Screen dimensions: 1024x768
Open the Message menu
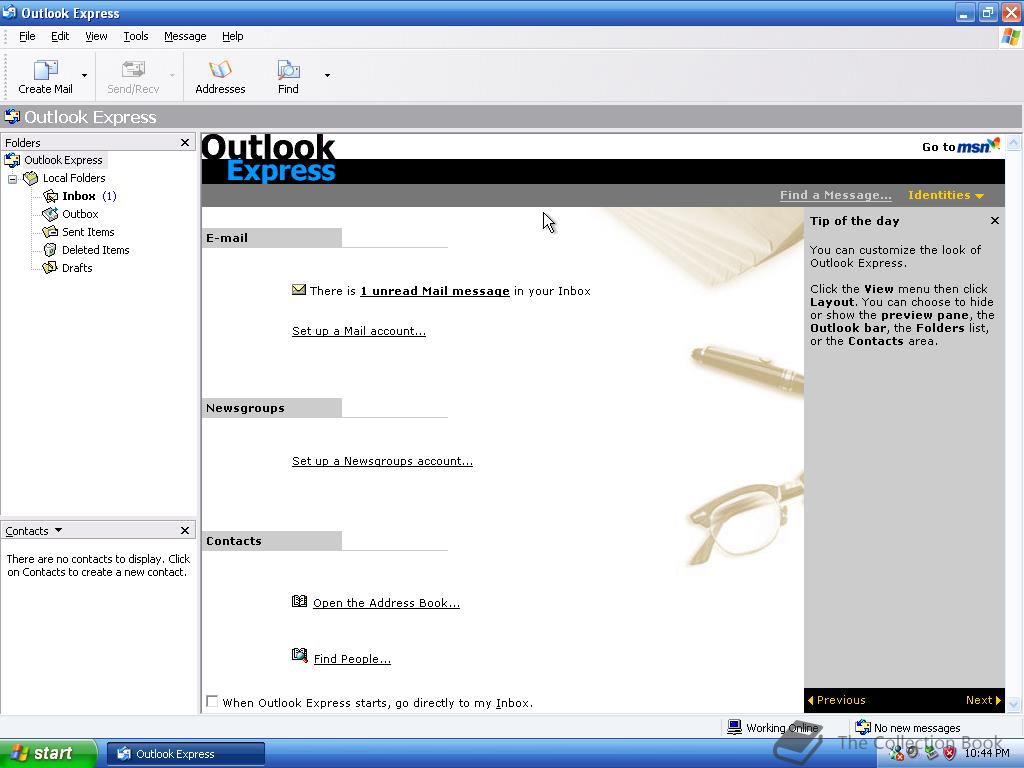tap(185, 37)
